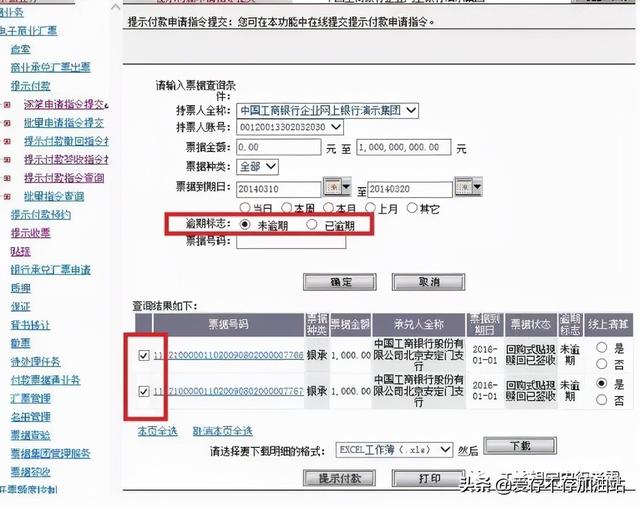Open the EXCEL工作簿 download format dropdown

pyautogui.click(x=394, y=450)
